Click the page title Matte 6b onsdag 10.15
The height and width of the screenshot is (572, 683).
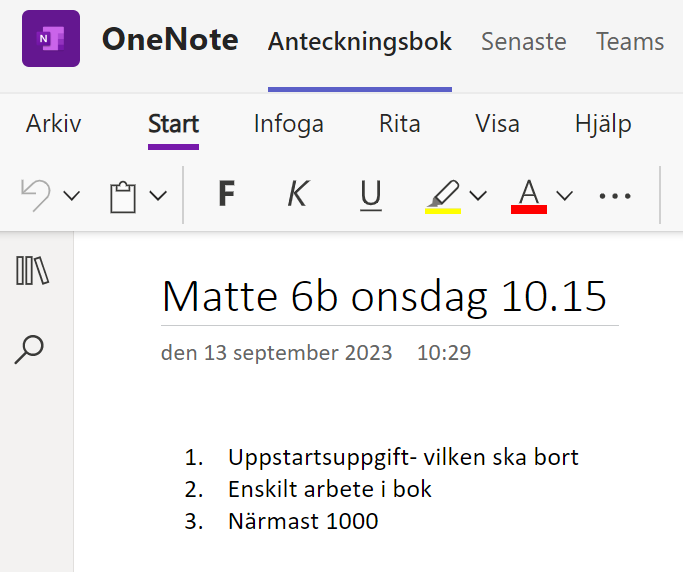(x=384, y=297)
